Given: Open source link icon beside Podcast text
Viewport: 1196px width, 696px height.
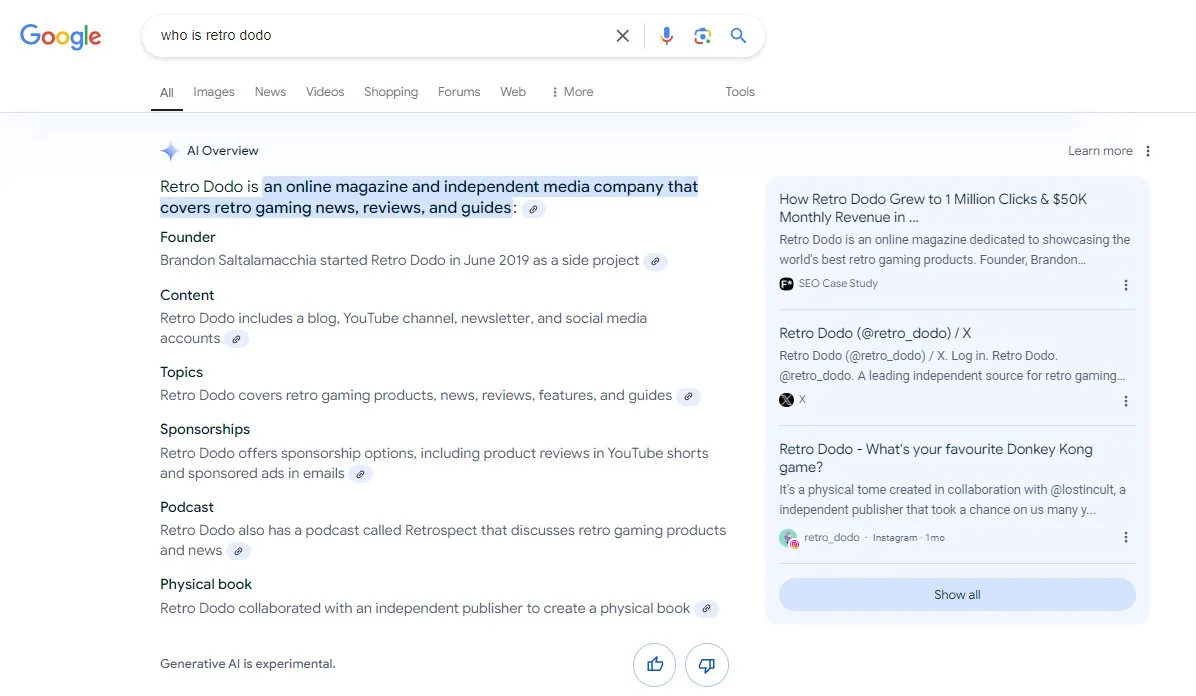Looking at the screenshot, I should [x=237, y=551].
